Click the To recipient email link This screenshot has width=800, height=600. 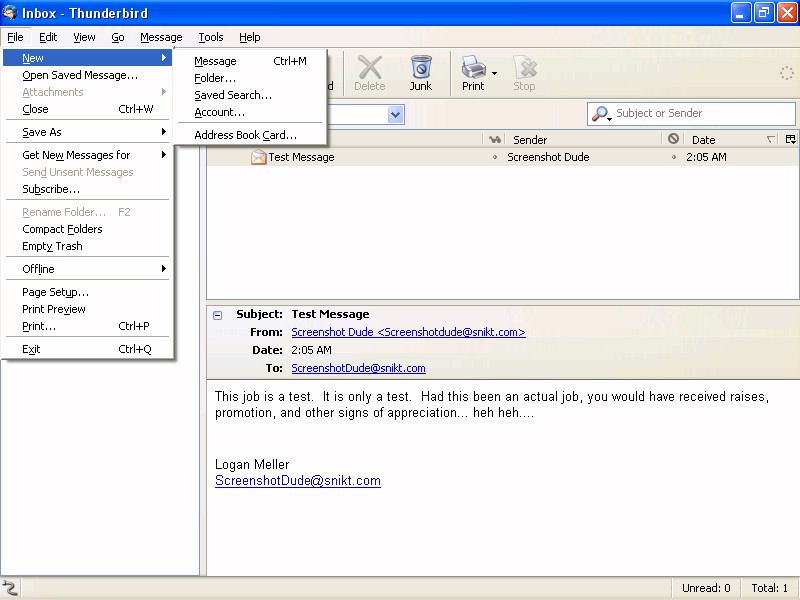pos(358,368)
